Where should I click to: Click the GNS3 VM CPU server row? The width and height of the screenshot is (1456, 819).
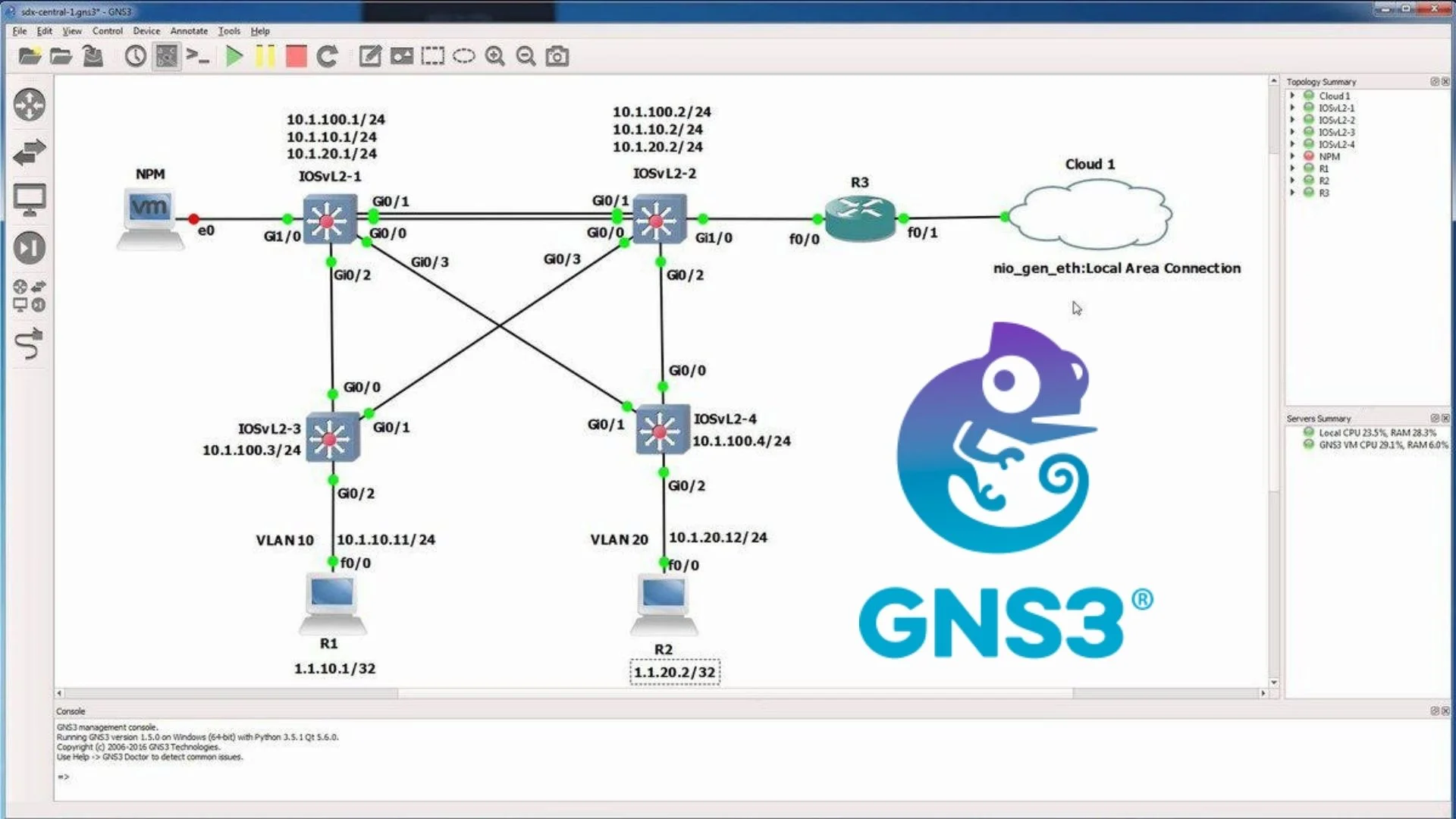[1376, 444]
